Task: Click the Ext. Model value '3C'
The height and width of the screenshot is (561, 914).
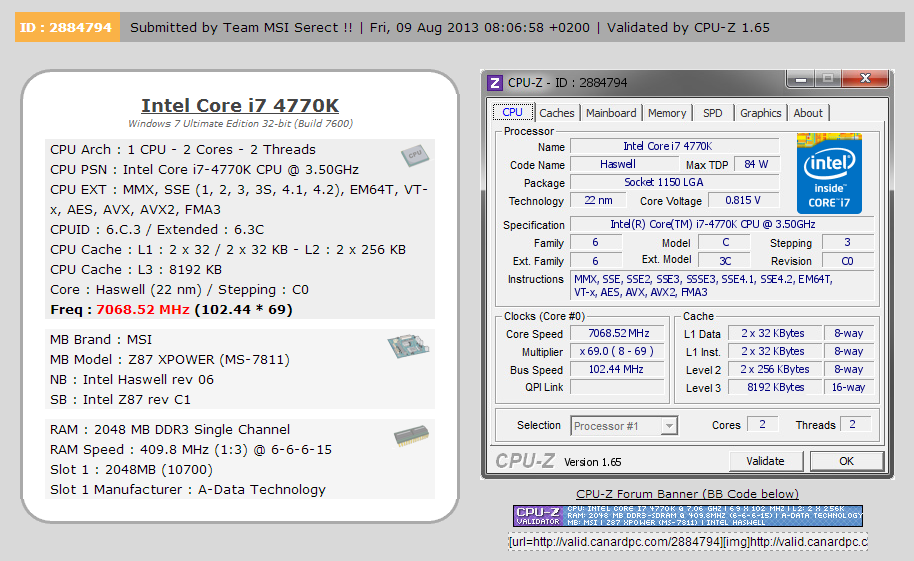Action: pyautogui.click(x=725, y=261)
